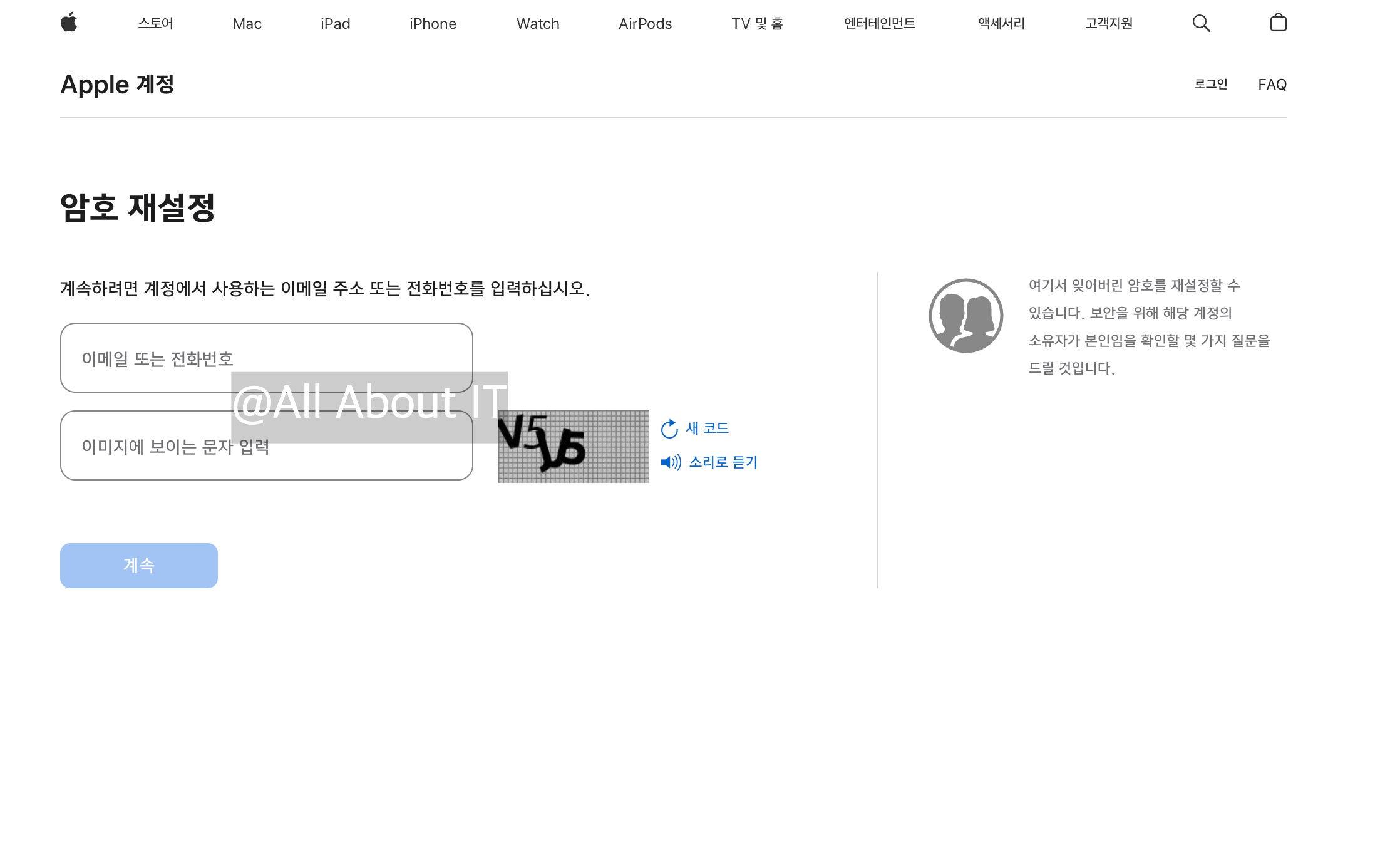Open the 스토어 menu item
Screen dimensions: 1400x852
[155, 24]
